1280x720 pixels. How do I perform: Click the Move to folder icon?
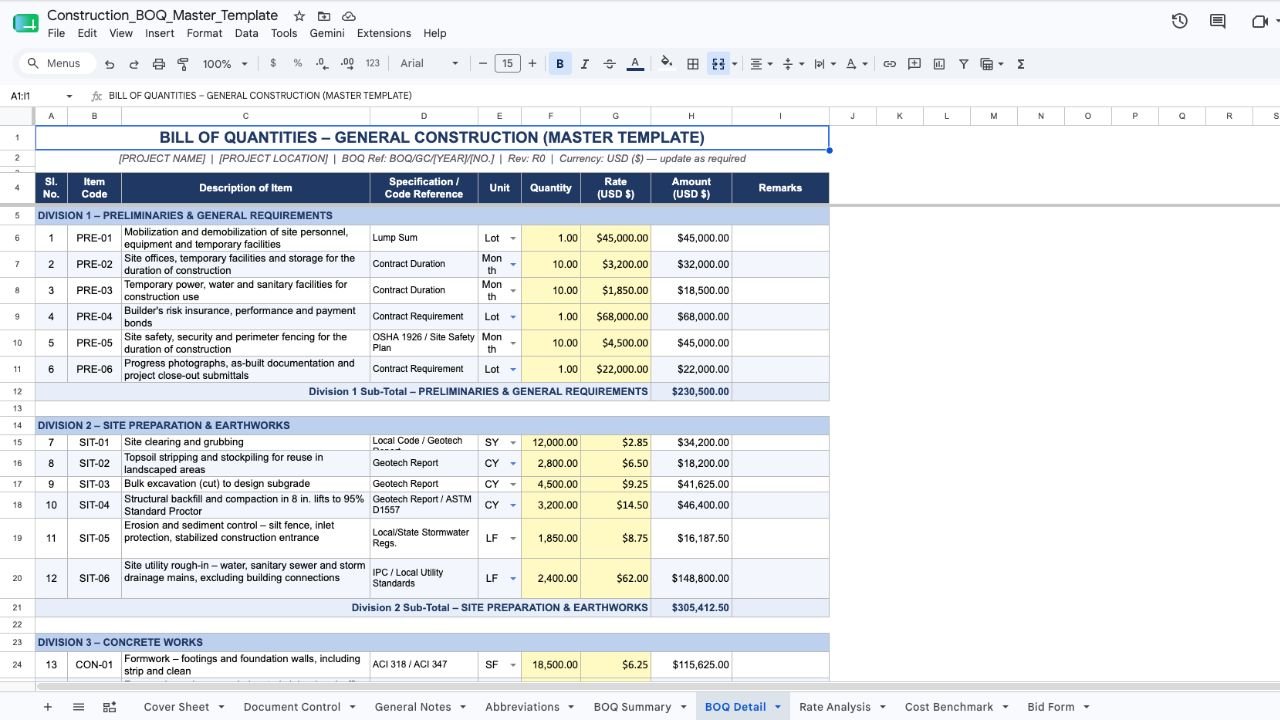click(x=324, y=16)
